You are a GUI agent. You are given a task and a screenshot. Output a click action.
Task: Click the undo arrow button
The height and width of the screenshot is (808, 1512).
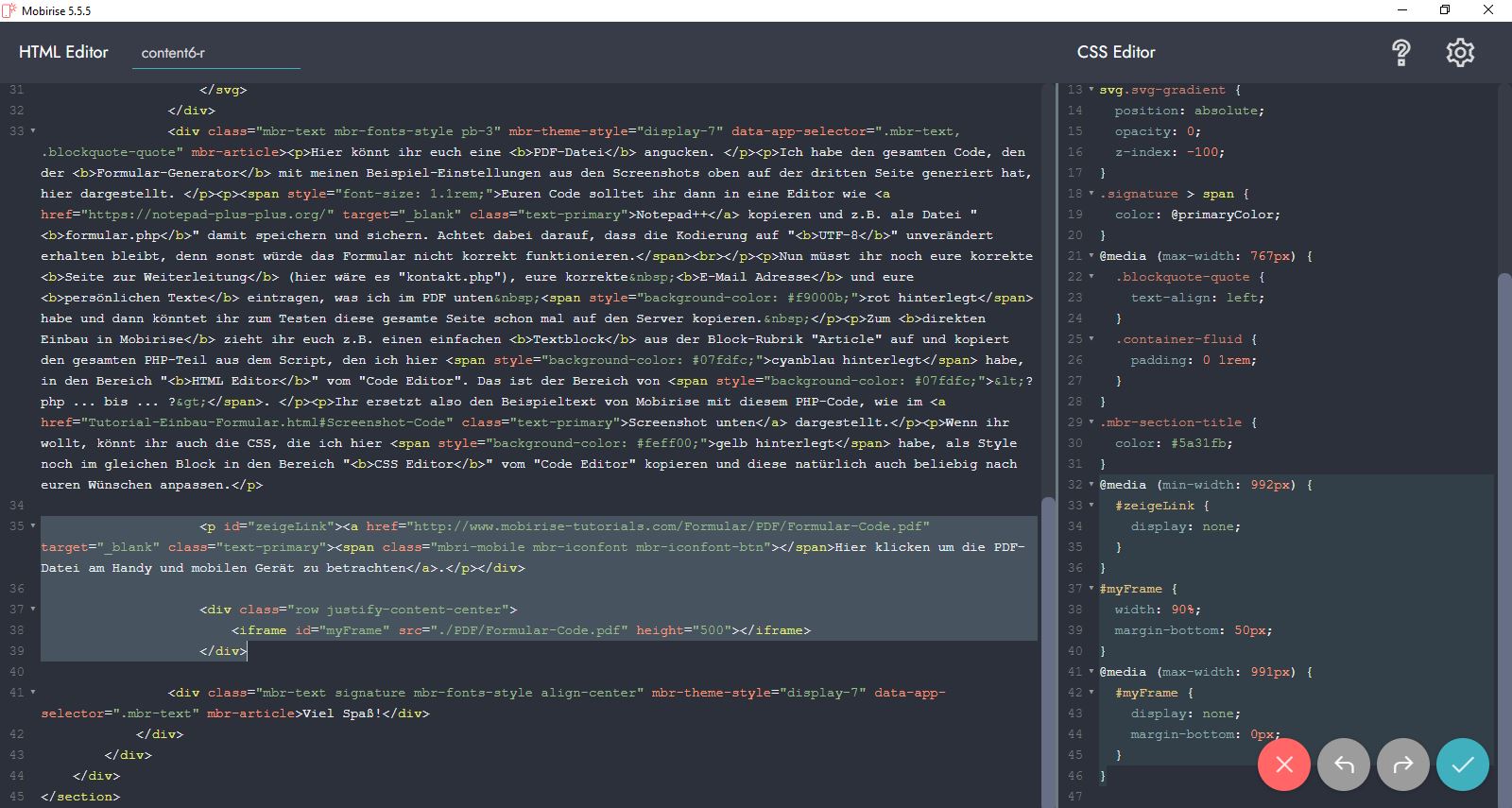coord(1344,765)
